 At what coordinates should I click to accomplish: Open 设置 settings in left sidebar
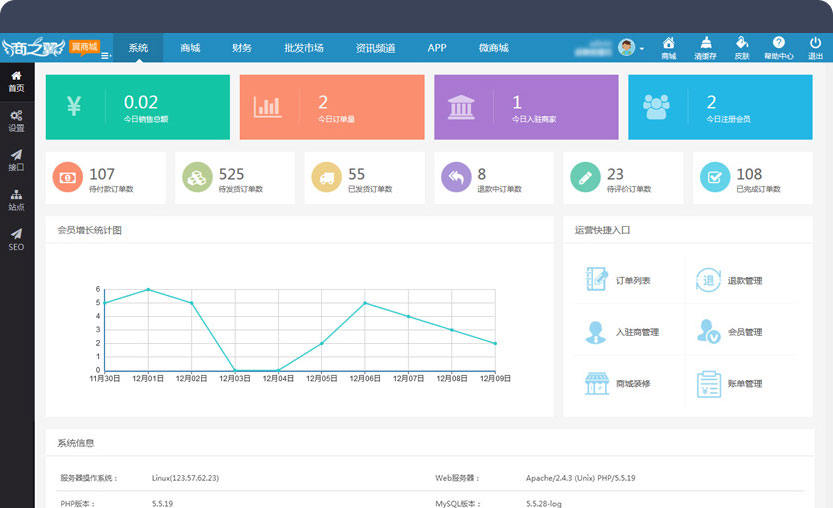[x=16, y=121]
